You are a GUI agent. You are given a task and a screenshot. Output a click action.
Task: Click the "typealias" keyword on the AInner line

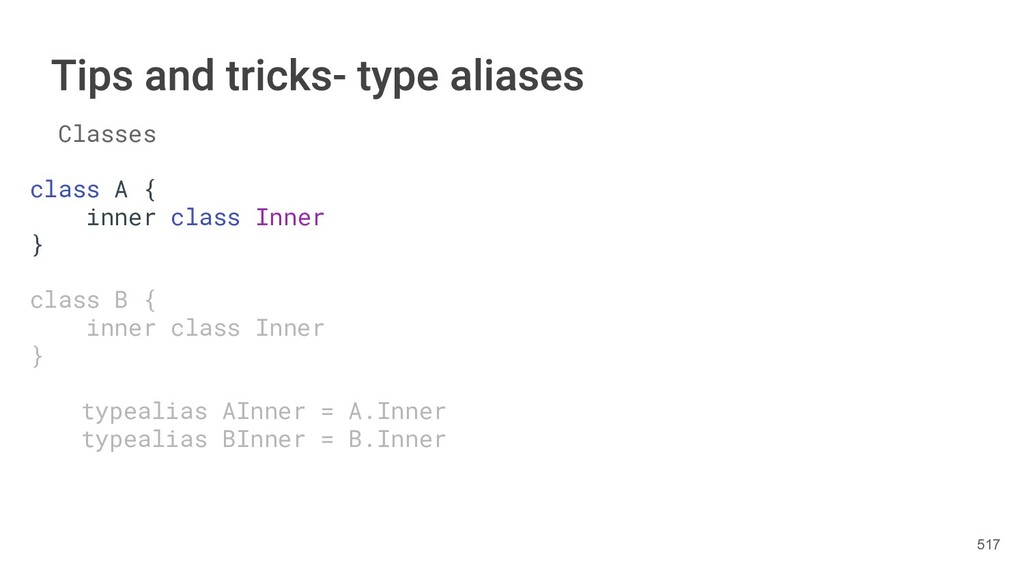point(144,411)
